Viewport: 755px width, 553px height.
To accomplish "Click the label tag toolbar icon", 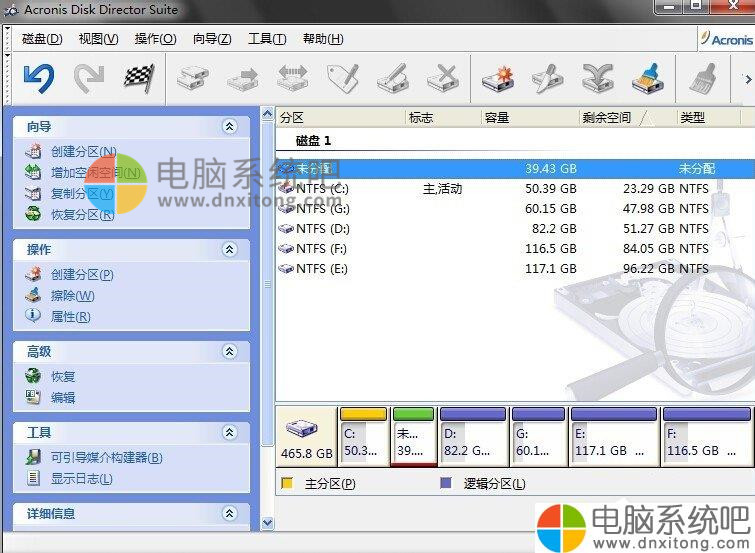I will [x=343, y=79].
